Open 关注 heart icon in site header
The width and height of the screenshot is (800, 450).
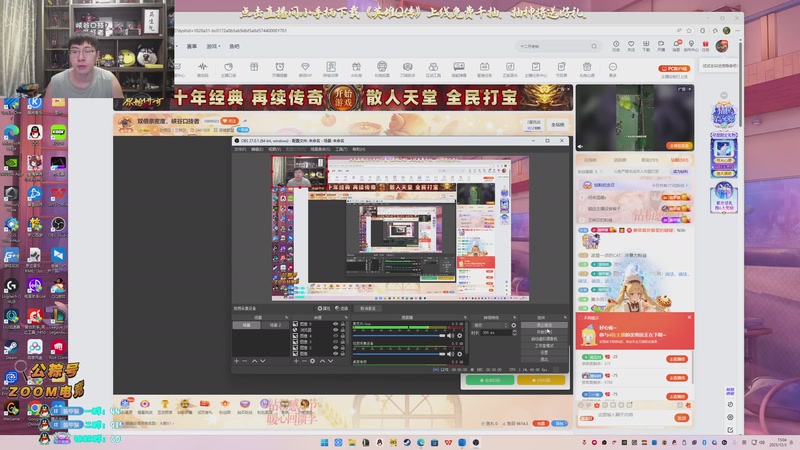point(631,46)
